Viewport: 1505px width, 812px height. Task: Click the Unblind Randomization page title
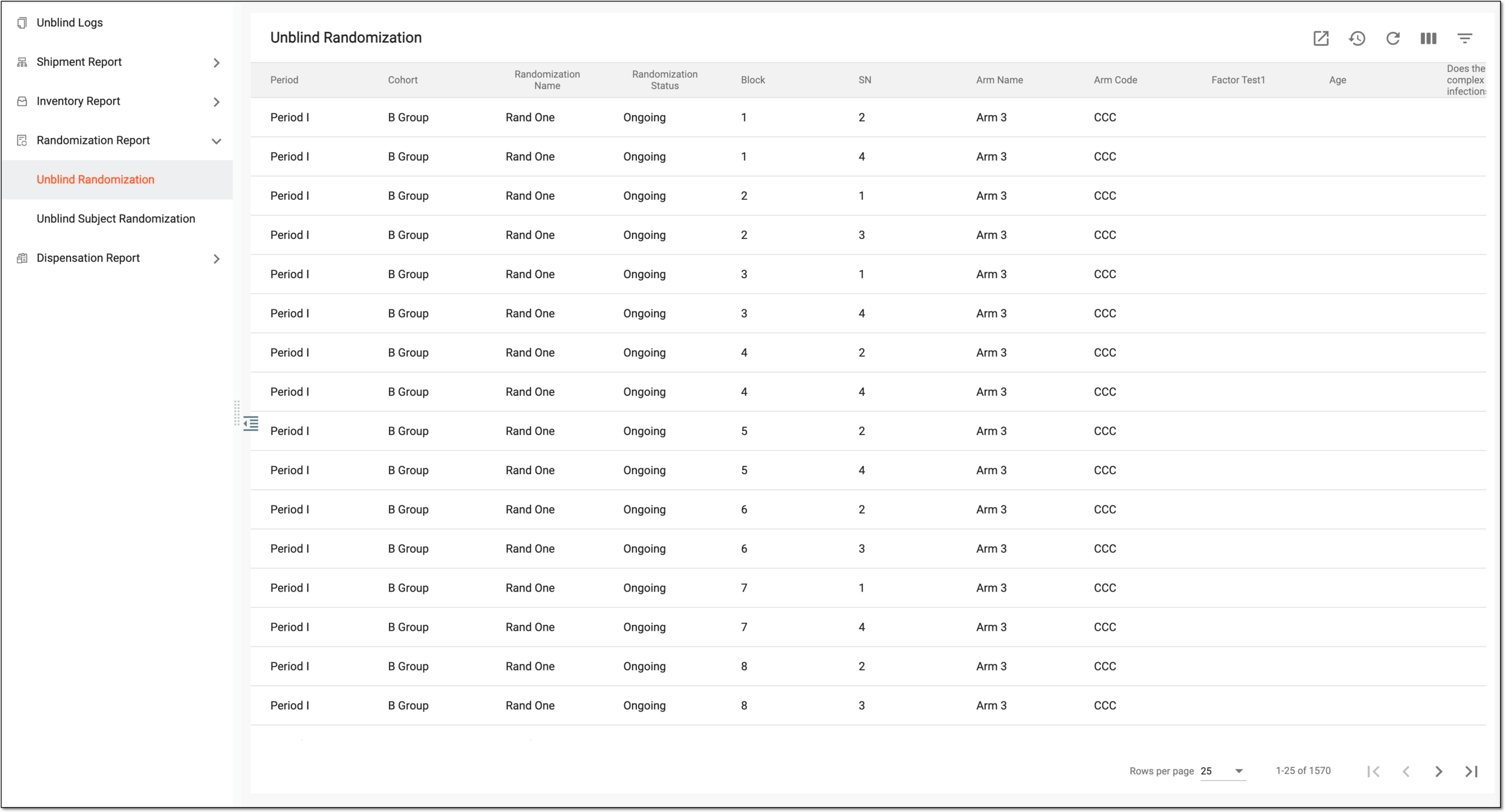click(x=346, y=37)
